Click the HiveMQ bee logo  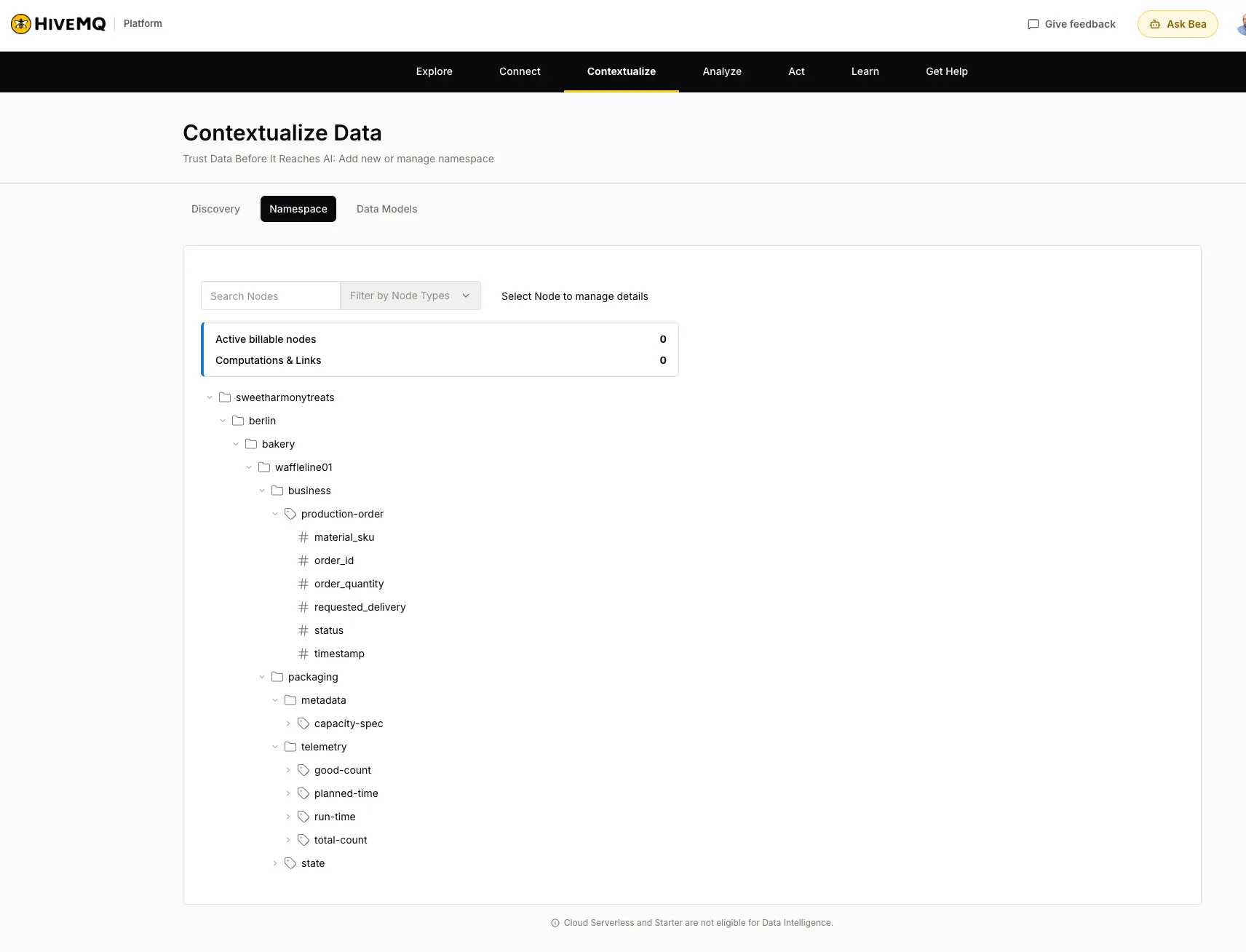point(21,24)
